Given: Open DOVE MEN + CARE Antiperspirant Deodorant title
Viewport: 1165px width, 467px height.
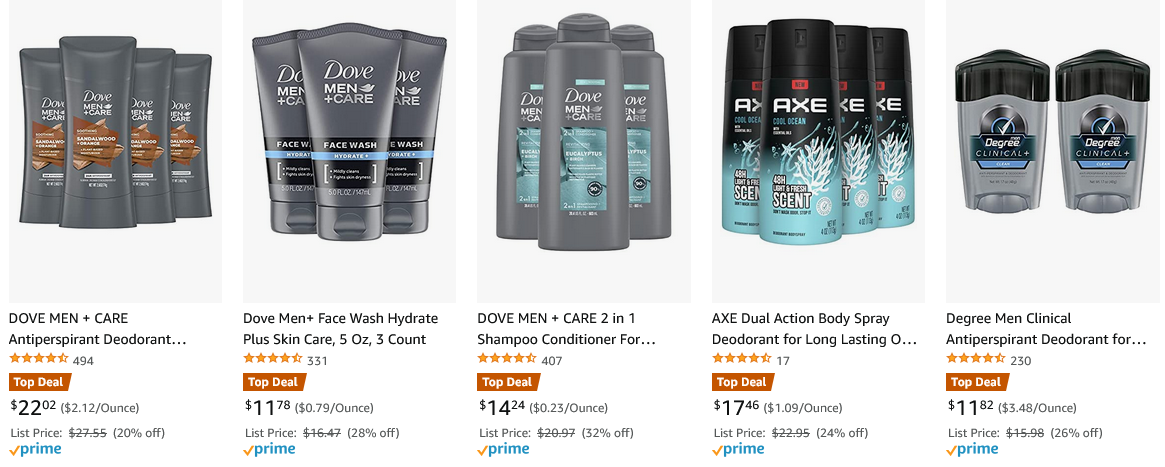Looking at the screenshot, I should tap(97, 329).
